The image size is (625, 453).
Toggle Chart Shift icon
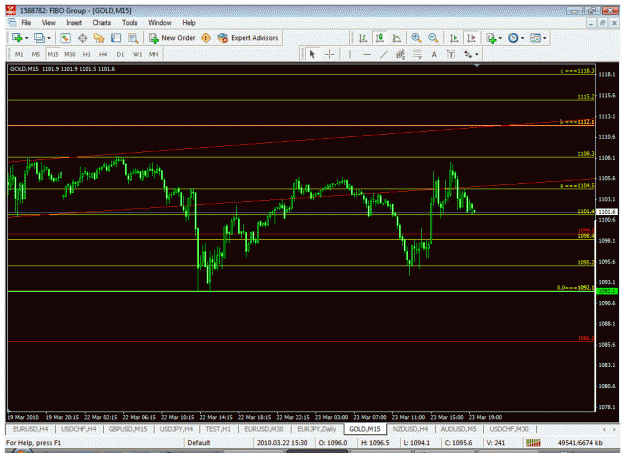click(472, 38)
